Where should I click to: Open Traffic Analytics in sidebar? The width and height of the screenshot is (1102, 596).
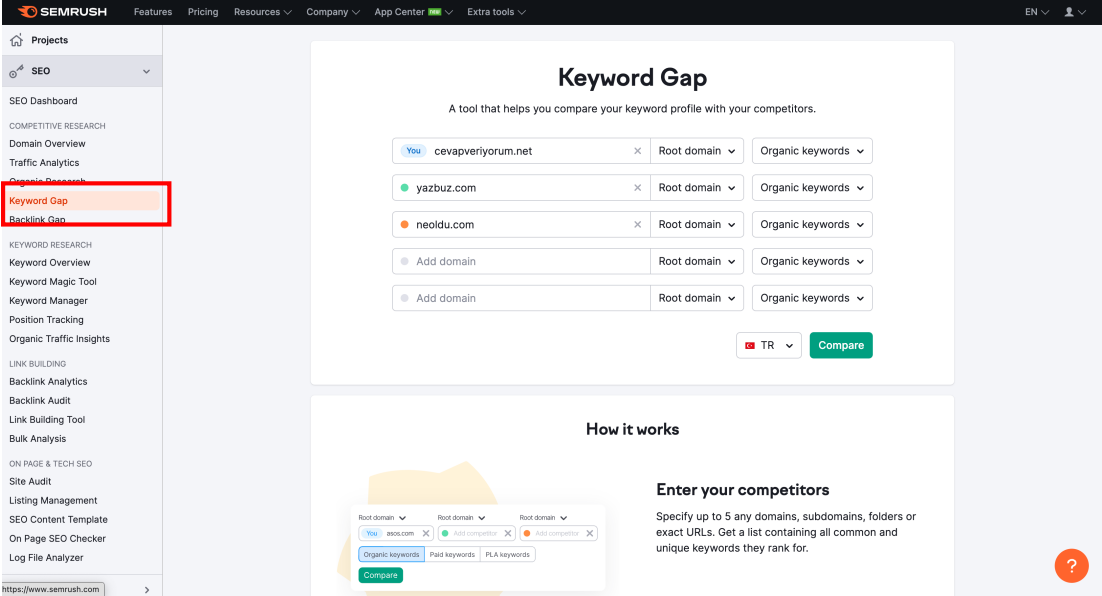point(44,162)
